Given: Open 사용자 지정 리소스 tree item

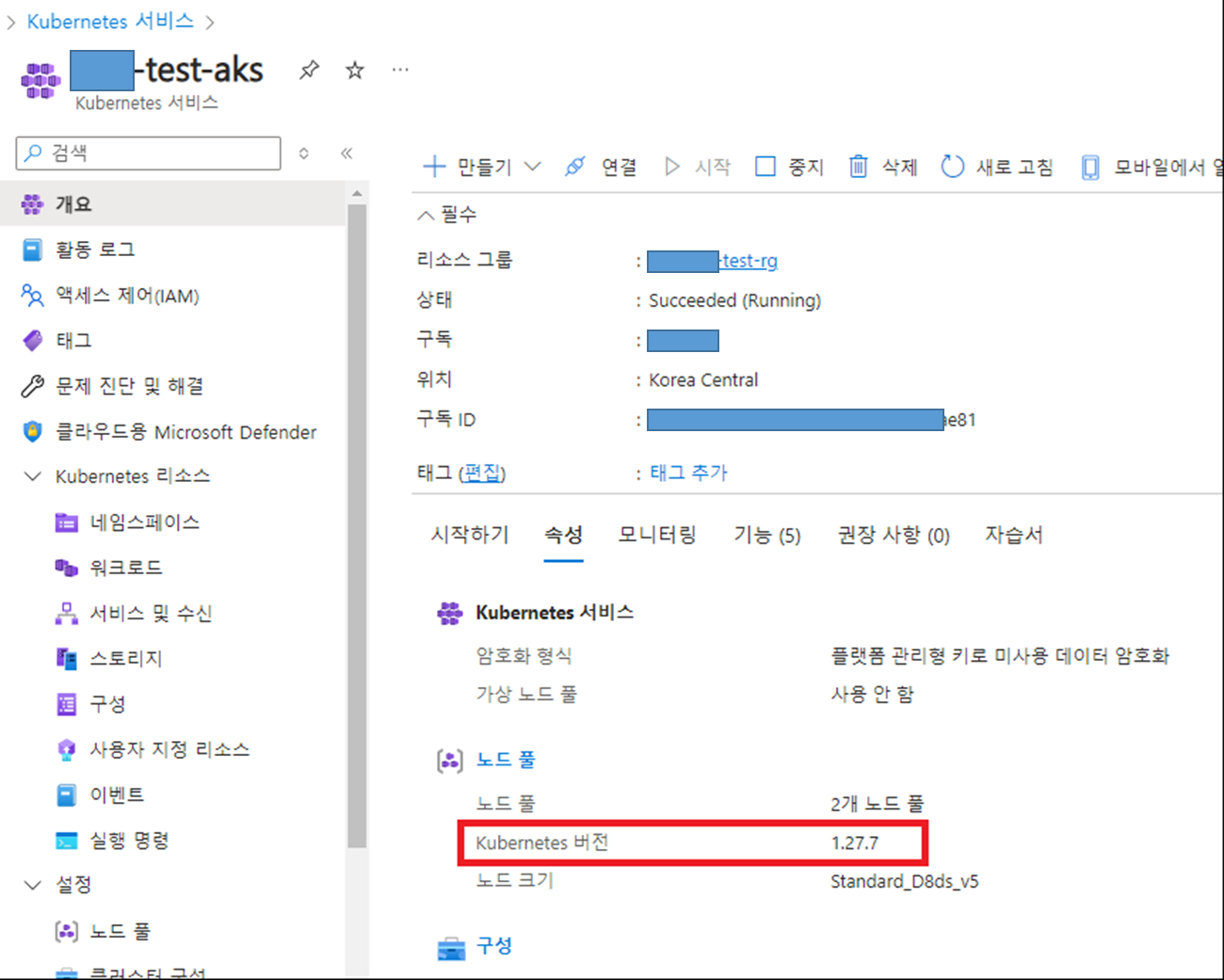Looking at the screenshot, I should 169,749.
